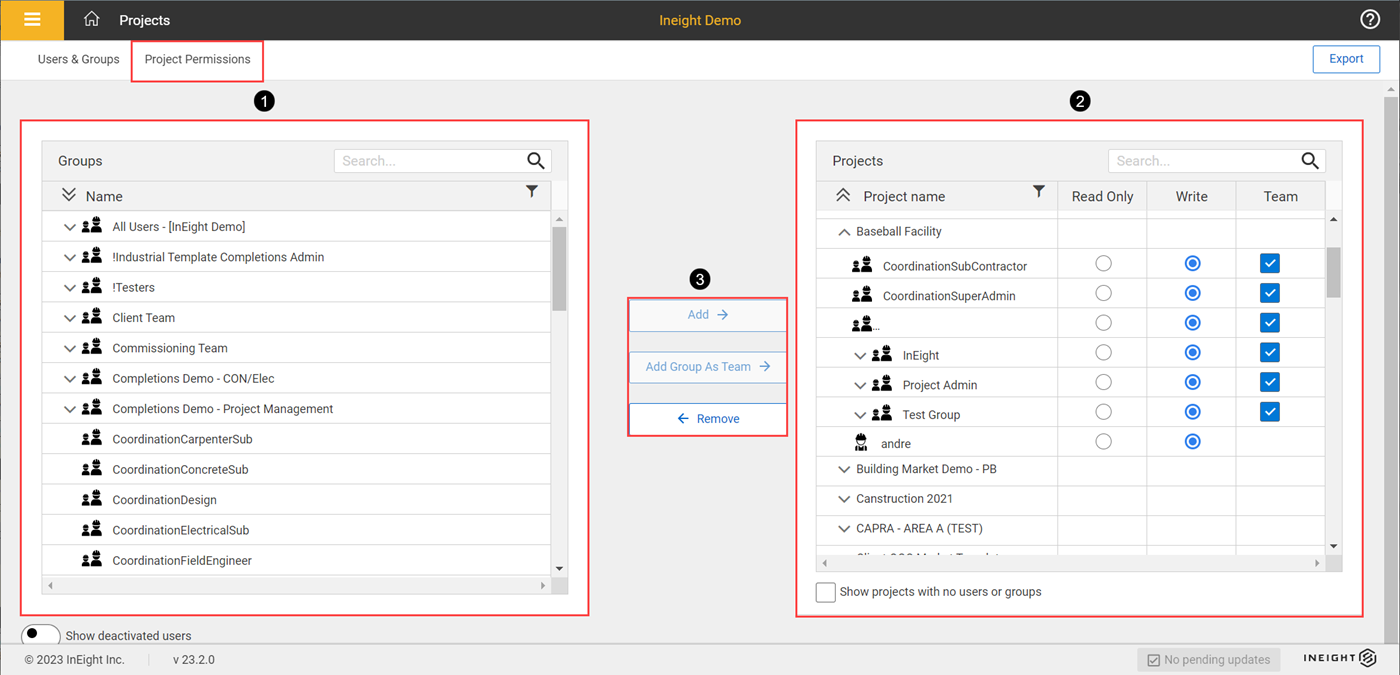Expand the Building Market Demo - PB project

tap(844, 469)
